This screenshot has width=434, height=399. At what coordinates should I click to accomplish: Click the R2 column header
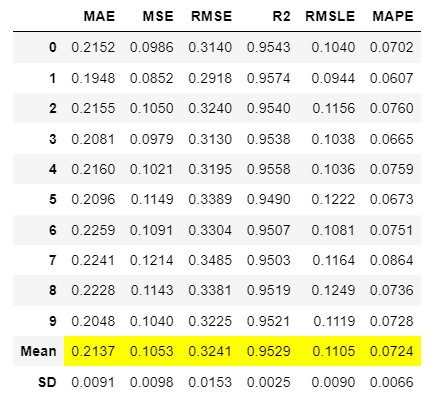[x=281, y=16]
